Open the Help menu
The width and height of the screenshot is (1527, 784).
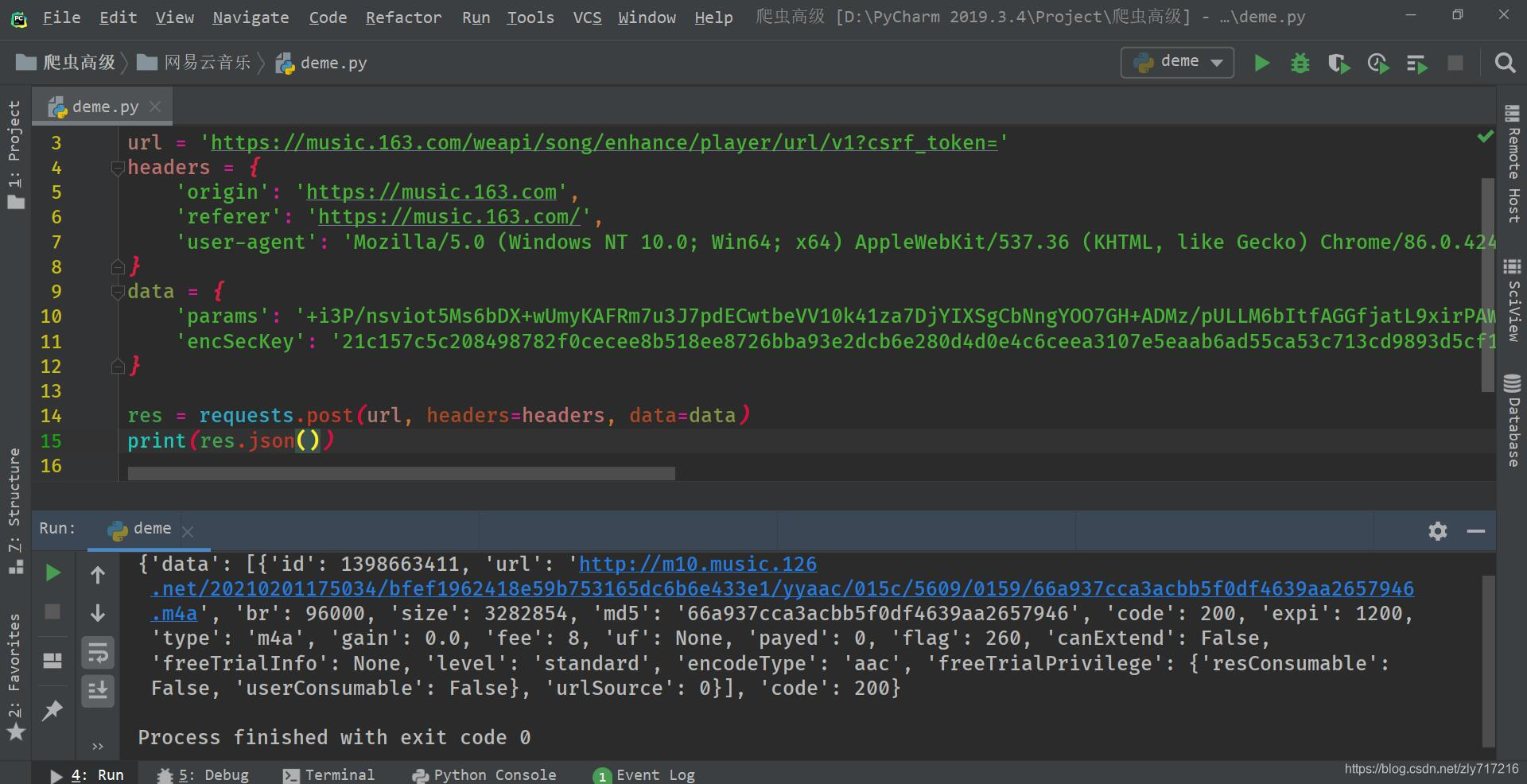click(713, 17)
